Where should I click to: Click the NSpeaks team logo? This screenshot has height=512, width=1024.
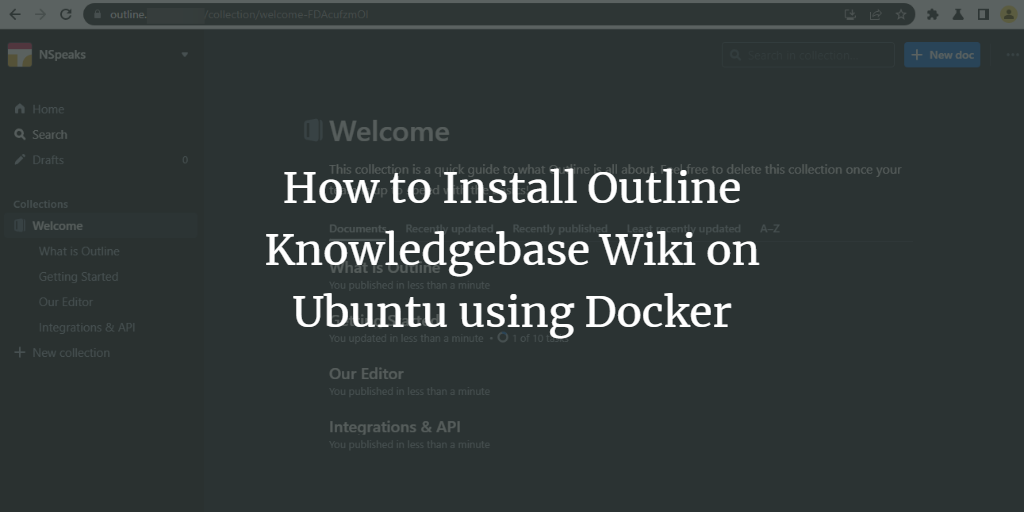click(20, 55)
